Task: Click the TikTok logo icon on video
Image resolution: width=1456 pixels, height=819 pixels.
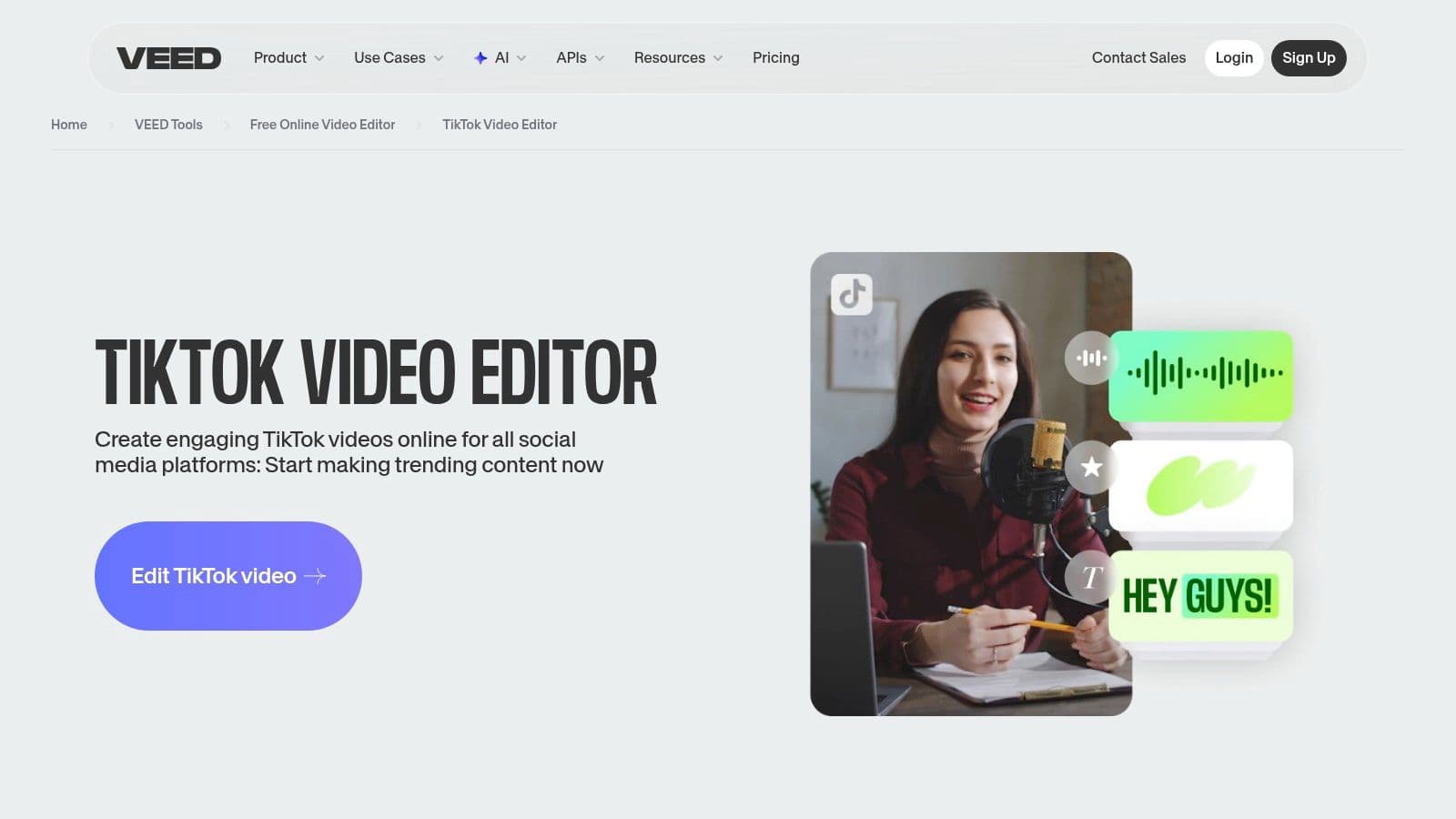Action: click(x=852, y=294)
